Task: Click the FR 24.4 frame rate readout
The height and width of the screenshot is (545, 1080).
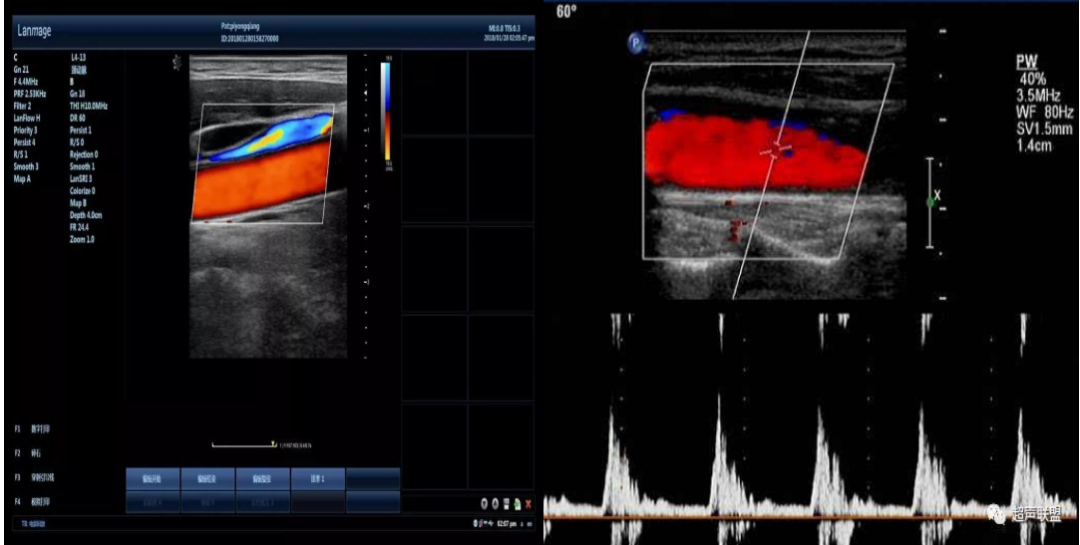Action: pyautogui.click(x=79, y=227)
